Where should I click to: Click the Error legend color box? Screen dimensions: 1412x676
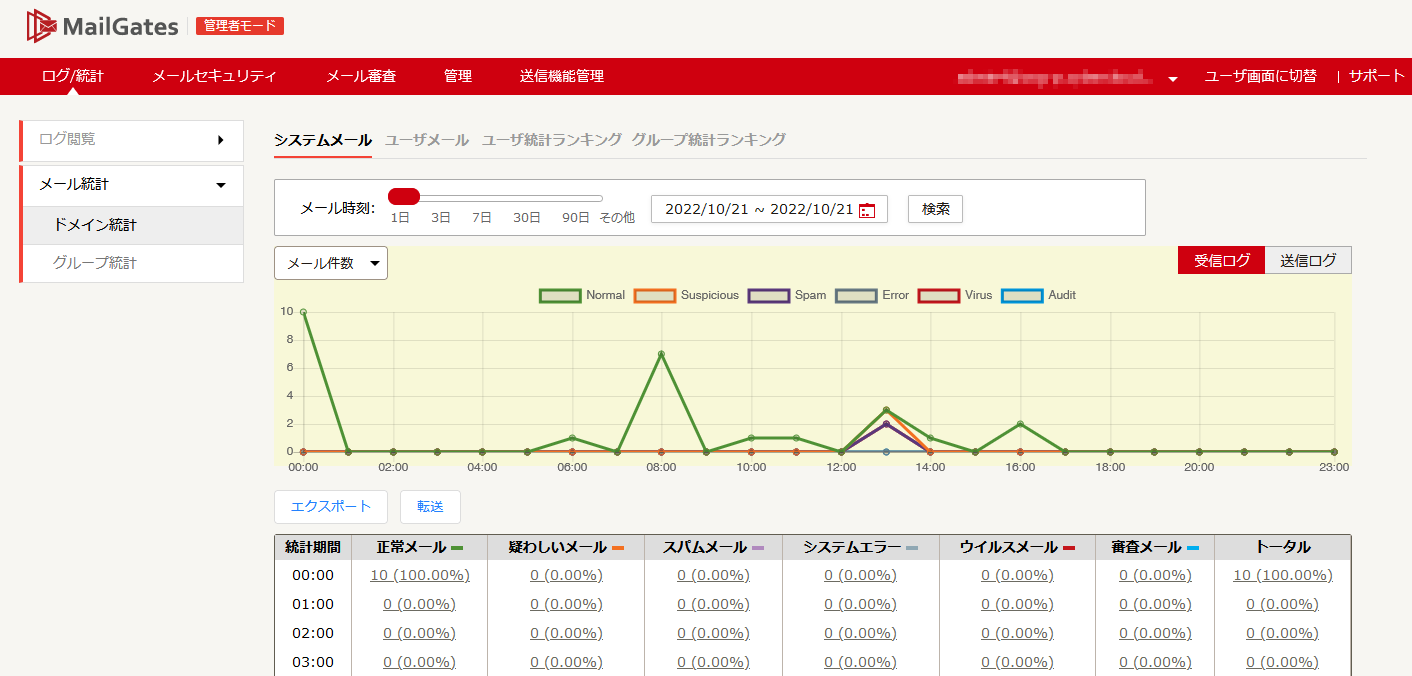point(856,295)
